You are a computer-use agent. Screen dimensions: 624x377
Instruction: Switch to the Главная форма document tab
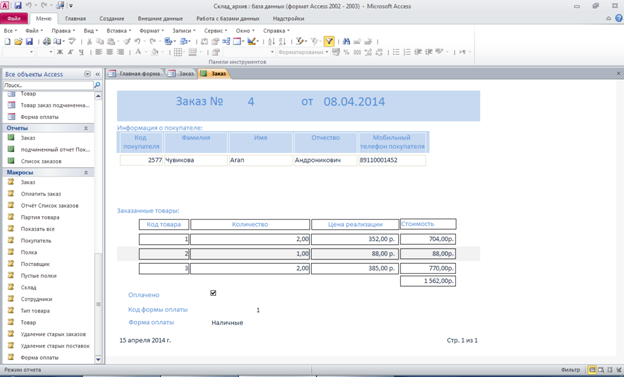tap(135, 74)
